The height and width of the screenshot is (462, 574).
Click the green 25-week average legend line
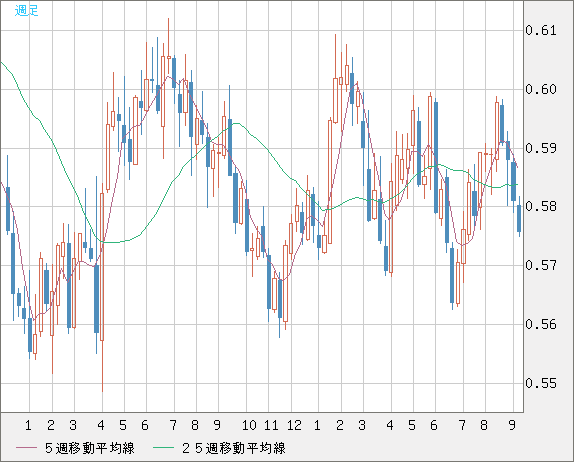pyautogui.click(x=163, y=448)
